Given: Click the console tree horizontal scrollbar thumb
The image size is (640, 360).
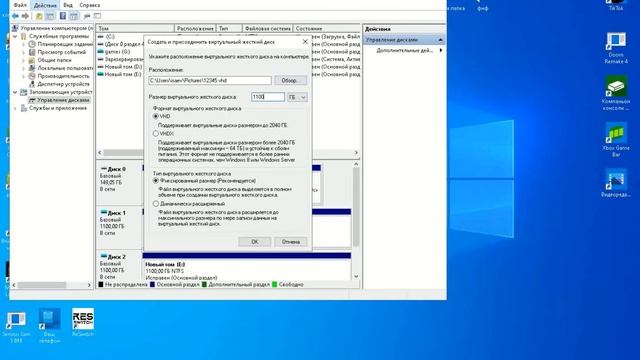Looking at the screenshot, I should click(42, 285).
